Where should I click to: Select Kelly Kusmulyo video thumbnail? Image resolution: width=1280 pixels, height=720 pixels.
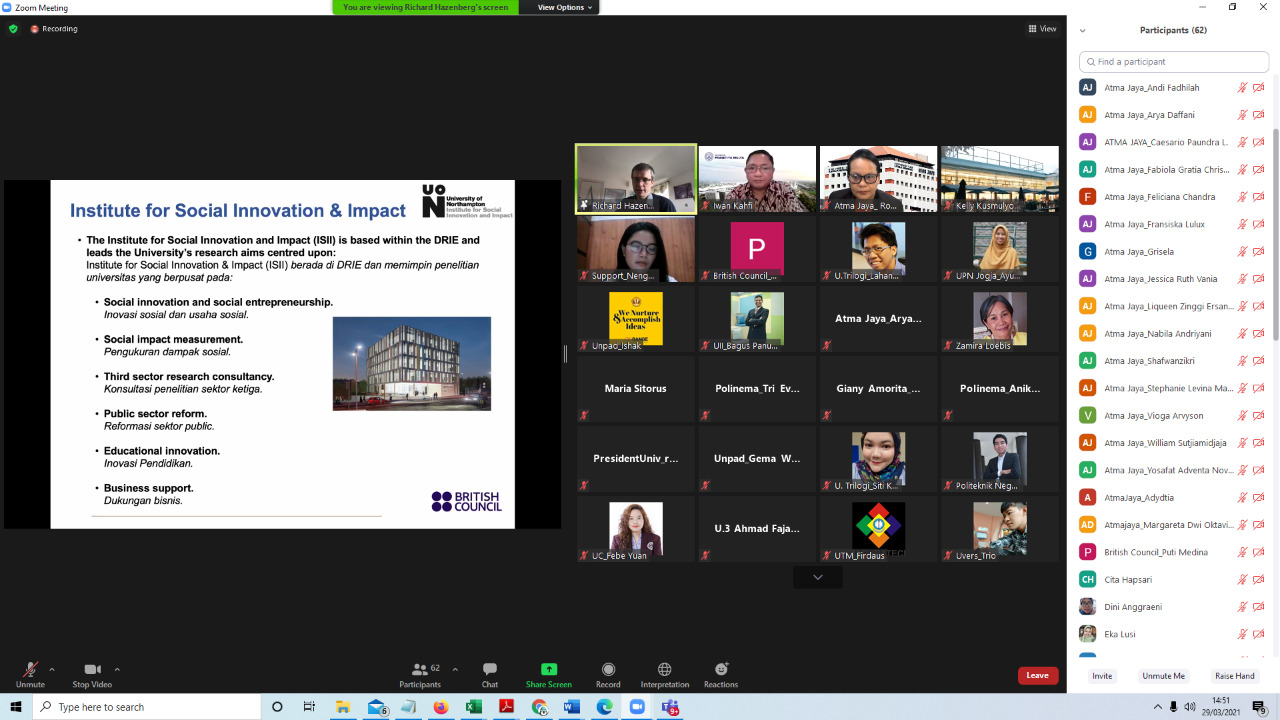[1000, 179]
